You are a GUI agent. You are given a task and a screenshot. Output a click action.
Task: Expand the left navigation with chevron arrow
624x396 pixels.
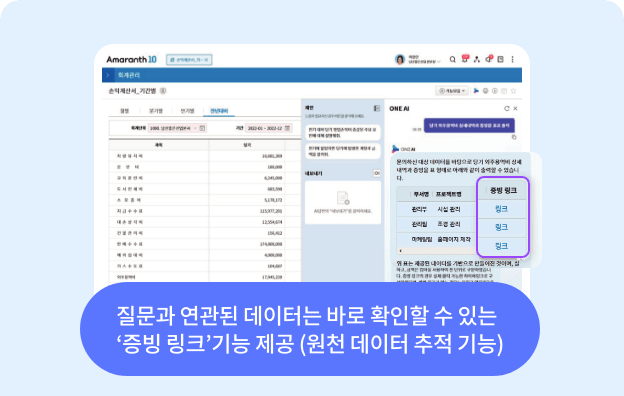point(108,75)
